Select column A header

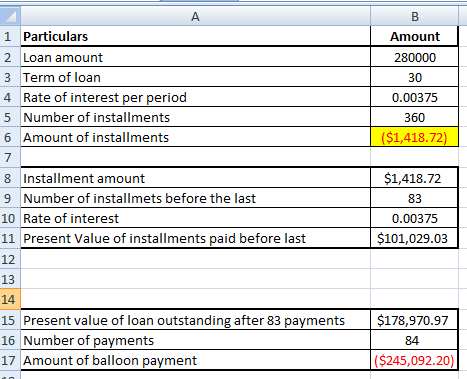195,16
